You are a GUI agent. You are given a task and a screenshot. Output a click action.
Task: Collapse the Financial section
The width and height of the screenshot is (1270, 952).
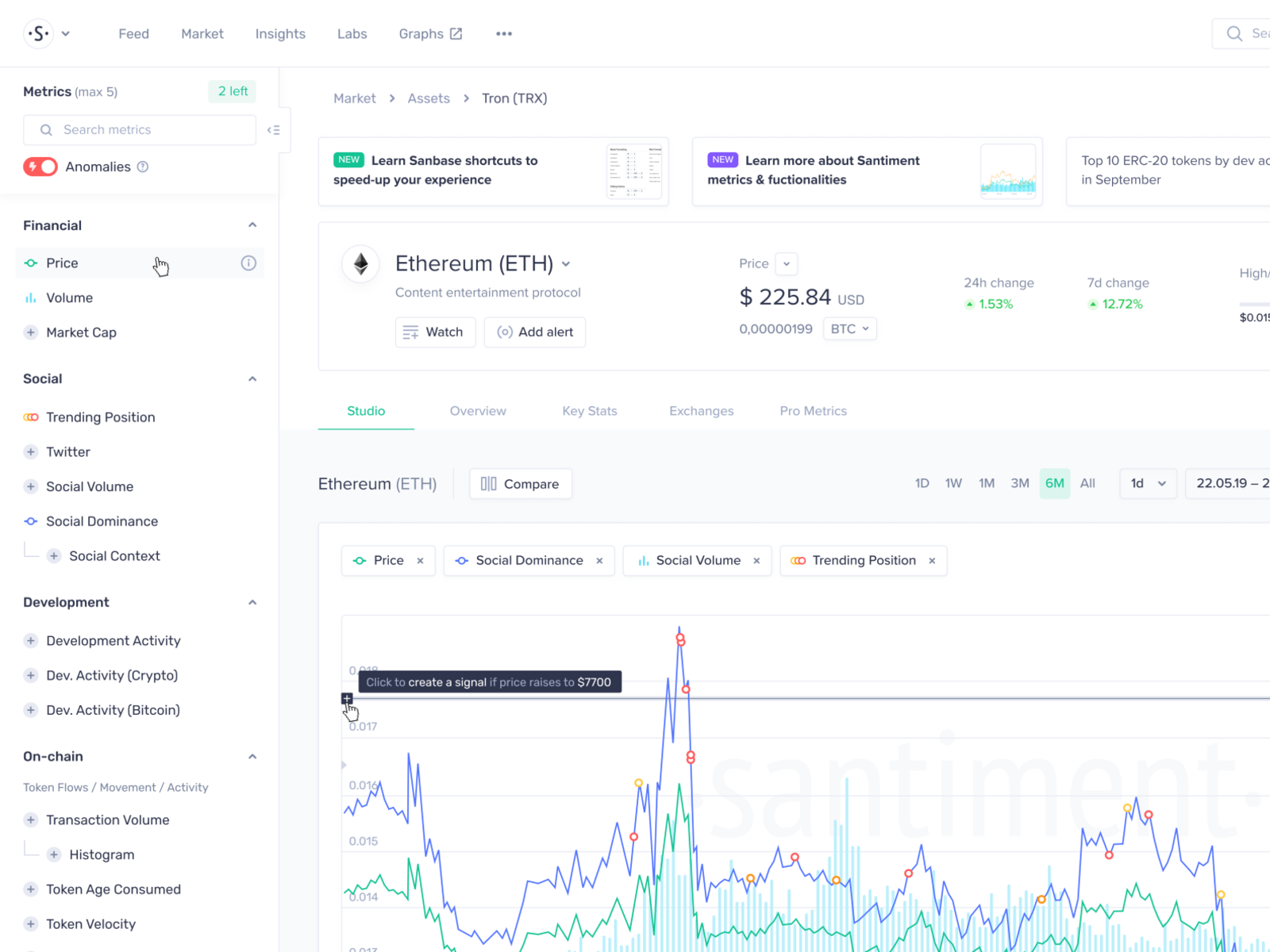(252, 225)
